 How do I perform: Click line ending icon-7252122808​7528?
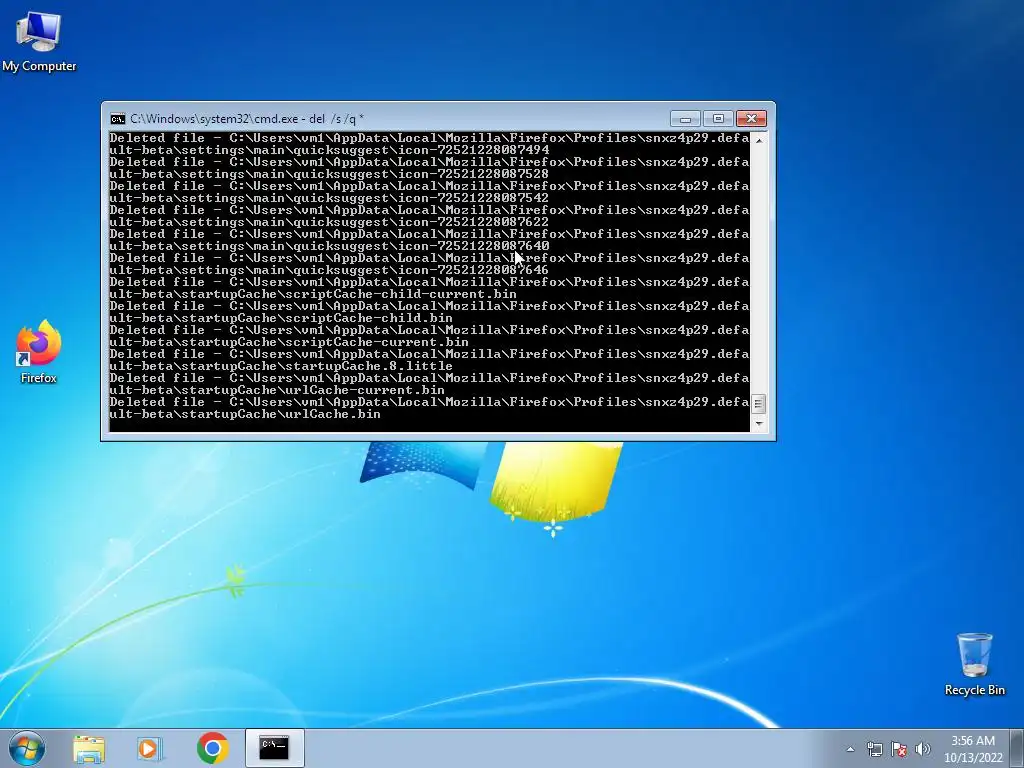[x=329, y=174]
